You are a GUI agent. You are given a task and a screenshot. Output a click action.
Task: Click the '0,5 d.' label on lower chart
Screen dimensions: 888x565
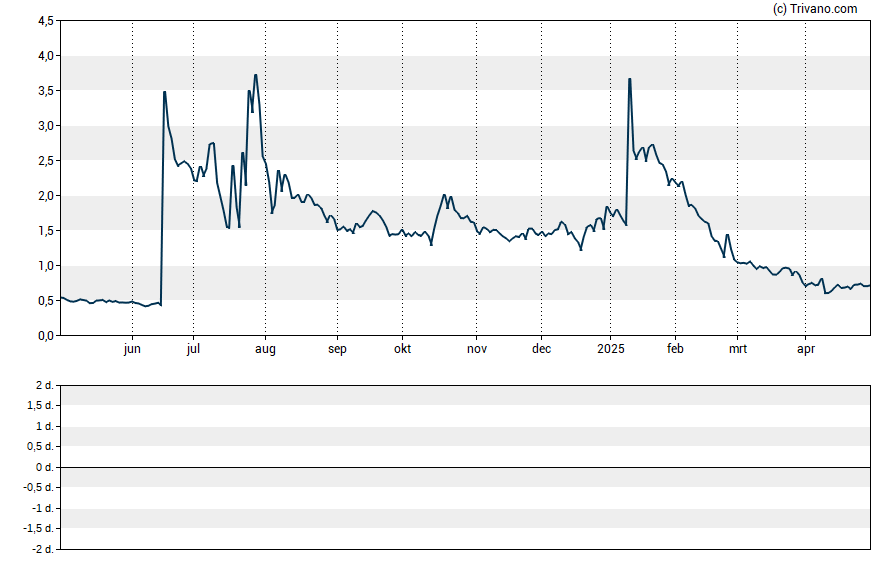click(x=40, y=447)
